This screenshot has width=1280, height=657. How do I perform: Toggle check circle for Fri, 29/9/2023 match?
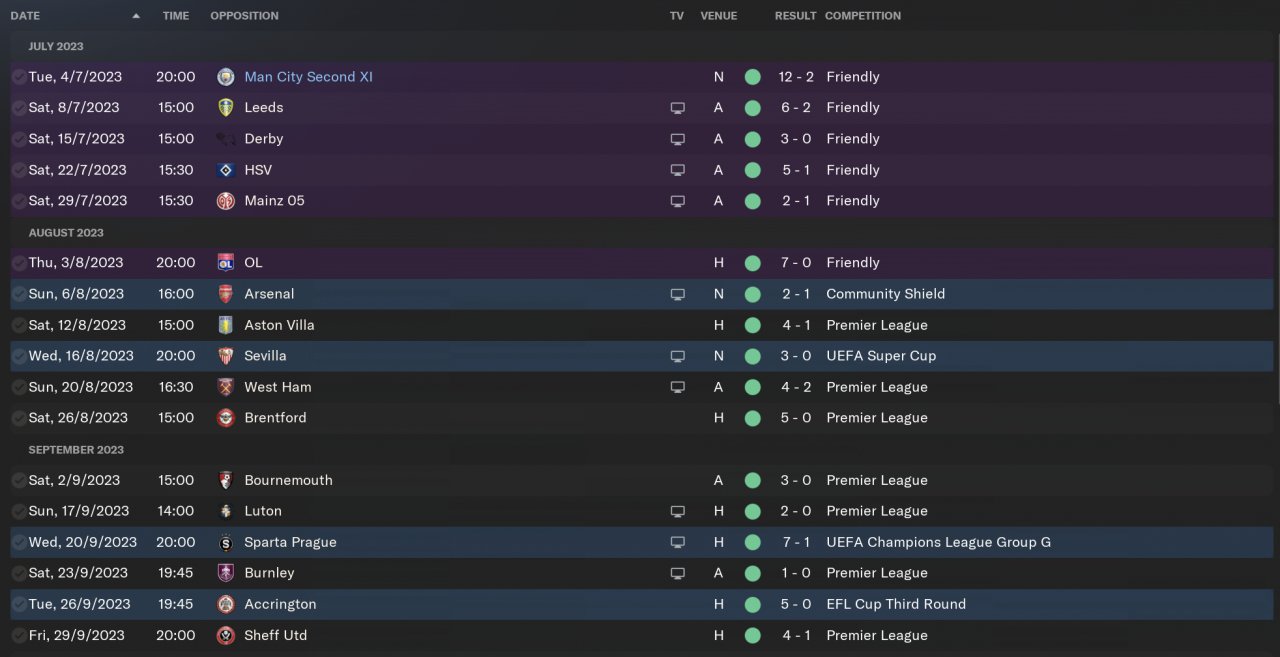coord(19,635)
